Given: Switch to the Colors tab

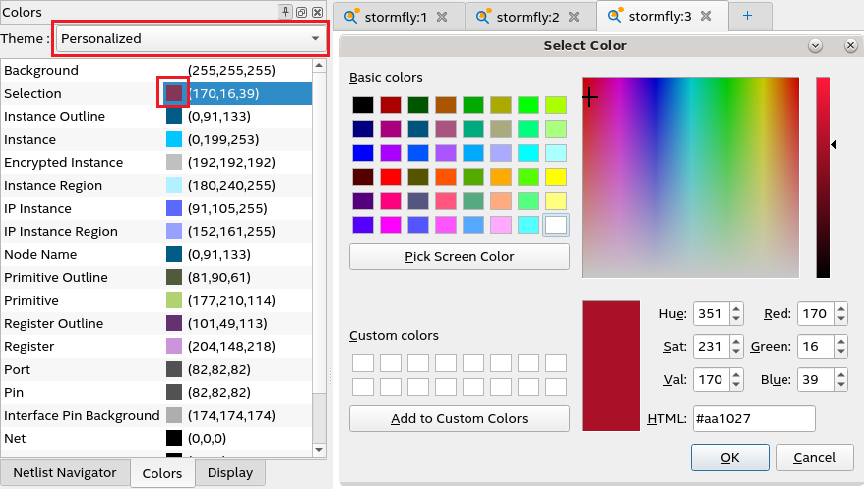Looking at the screenshot, I should 163,474.
